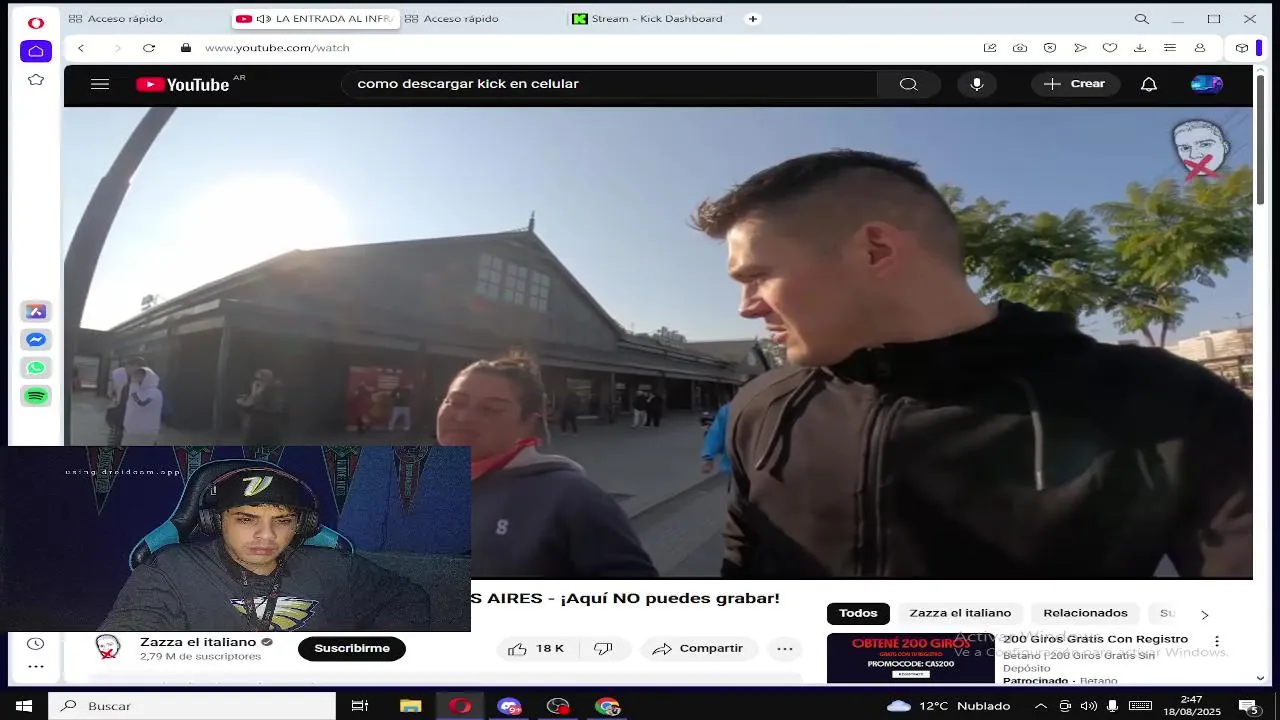The image size is (1280, 720).
Task: Reload the YouTube page
Action: [x=149, y=48]
